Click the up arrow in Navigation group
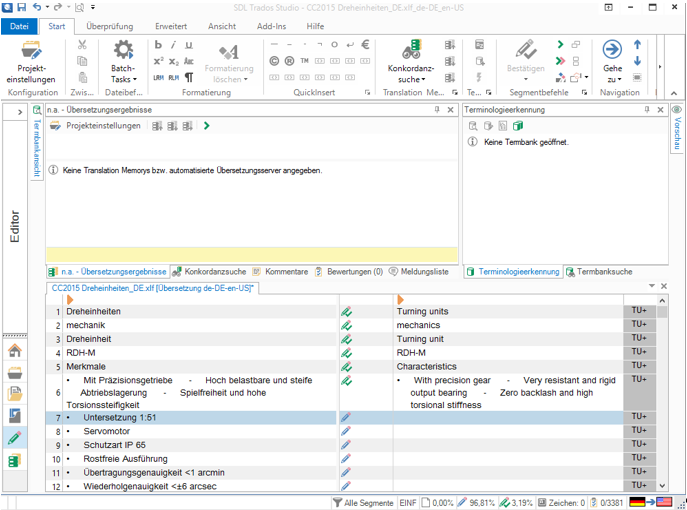 click(x=637, y=44)
